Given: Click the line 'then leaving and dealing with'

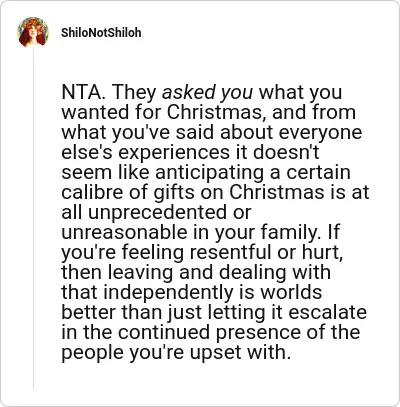Looking at the screenshot, I should [196, 272].
